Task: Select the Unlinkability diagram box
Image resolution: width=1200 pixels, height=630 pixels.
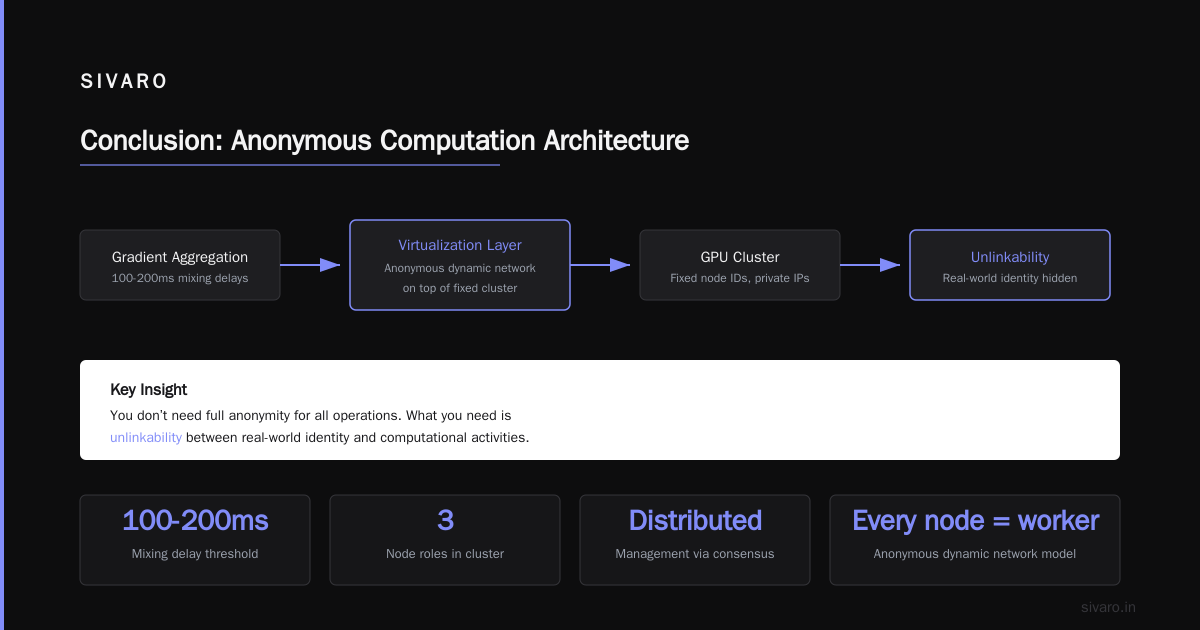Action: pyautogui.click(x=1010, y=265)
